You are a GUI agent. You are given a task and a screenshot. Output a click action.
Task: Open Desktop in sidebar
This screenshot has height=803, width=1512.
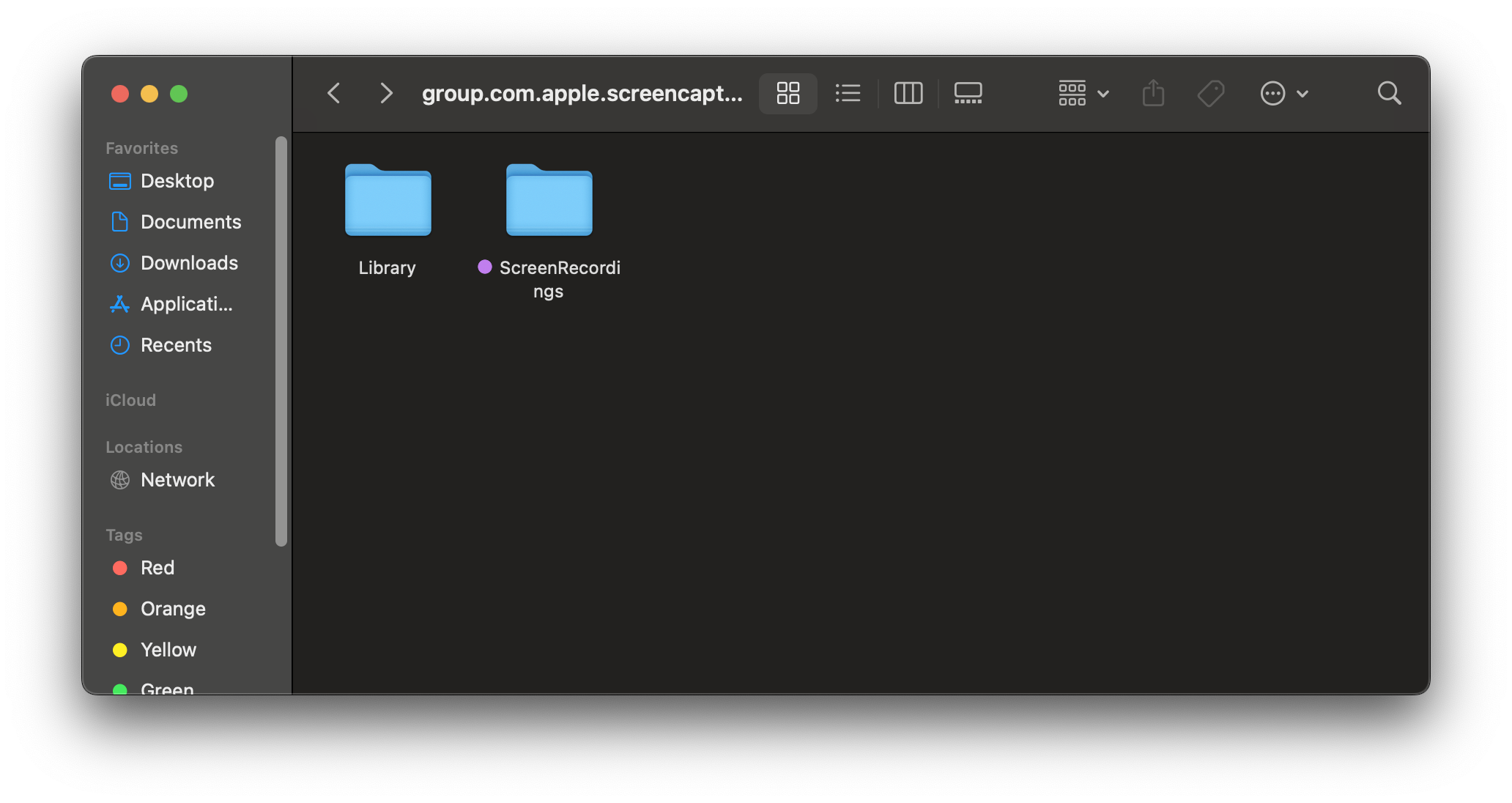pos(177,181)
